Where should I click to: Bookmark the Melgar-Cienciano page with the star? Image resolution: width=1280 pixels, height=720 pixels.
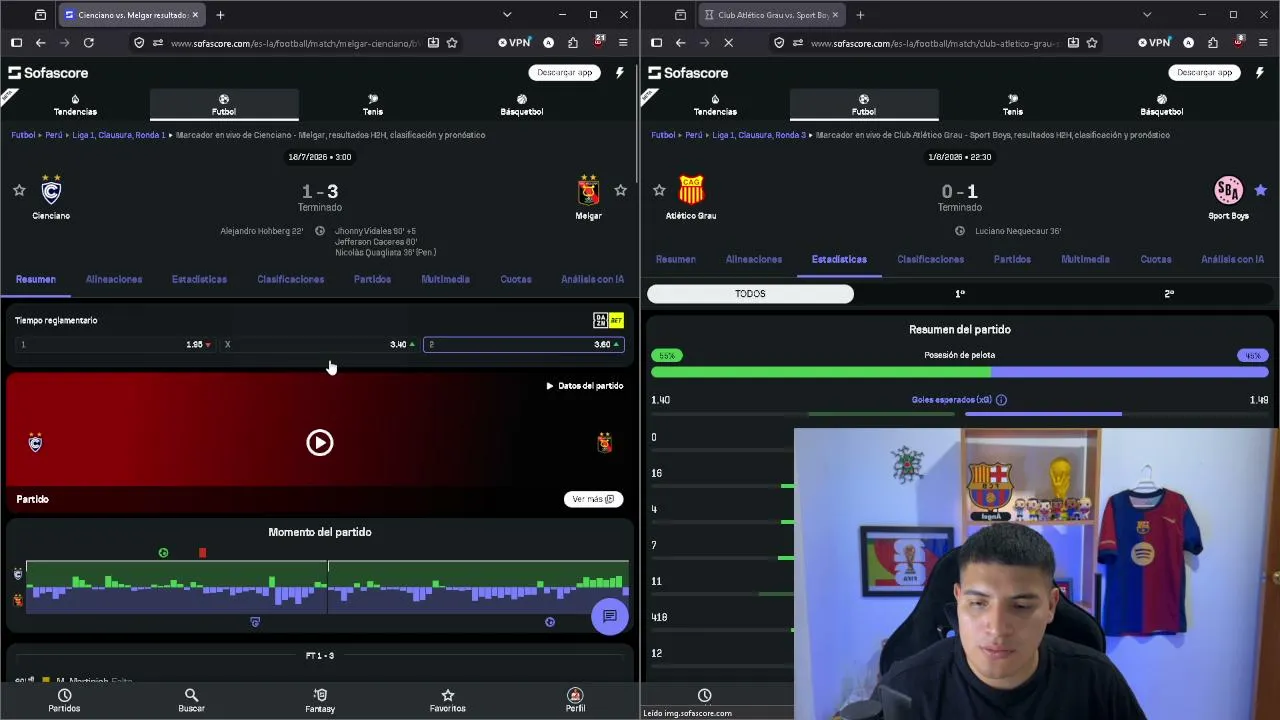pos(452,43)
